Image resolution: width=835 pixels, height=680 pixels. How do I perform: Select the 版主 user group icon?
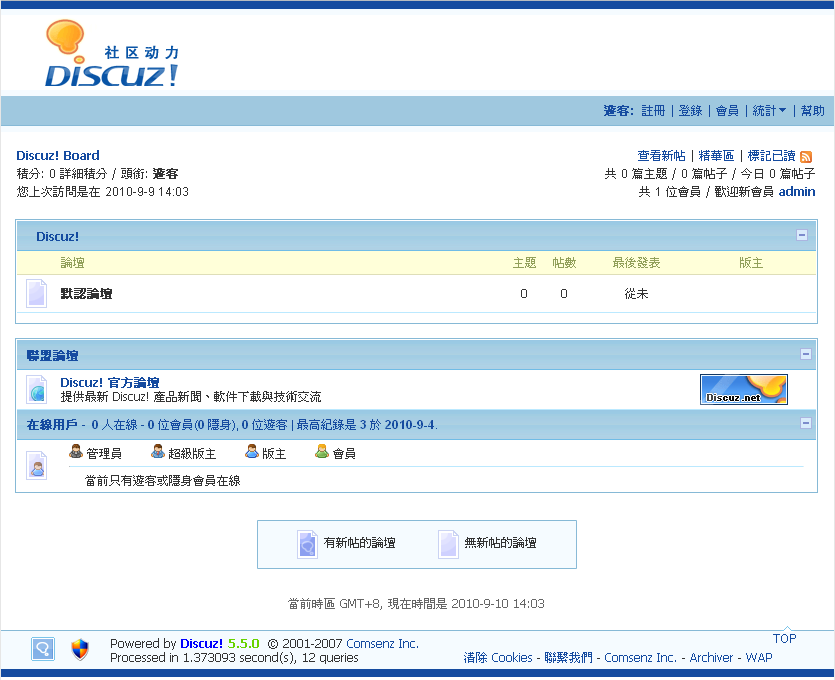click(252, 452)
